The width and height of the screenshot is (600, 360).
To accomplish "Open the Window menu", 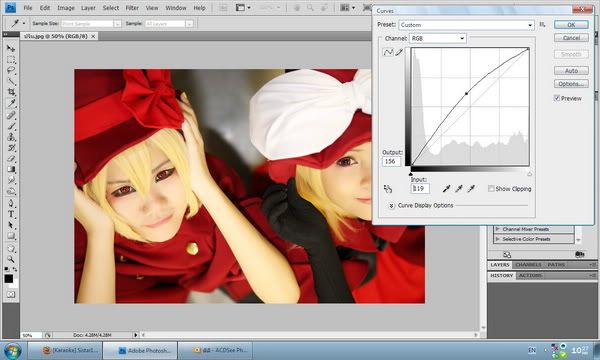I will click(176, 8).
